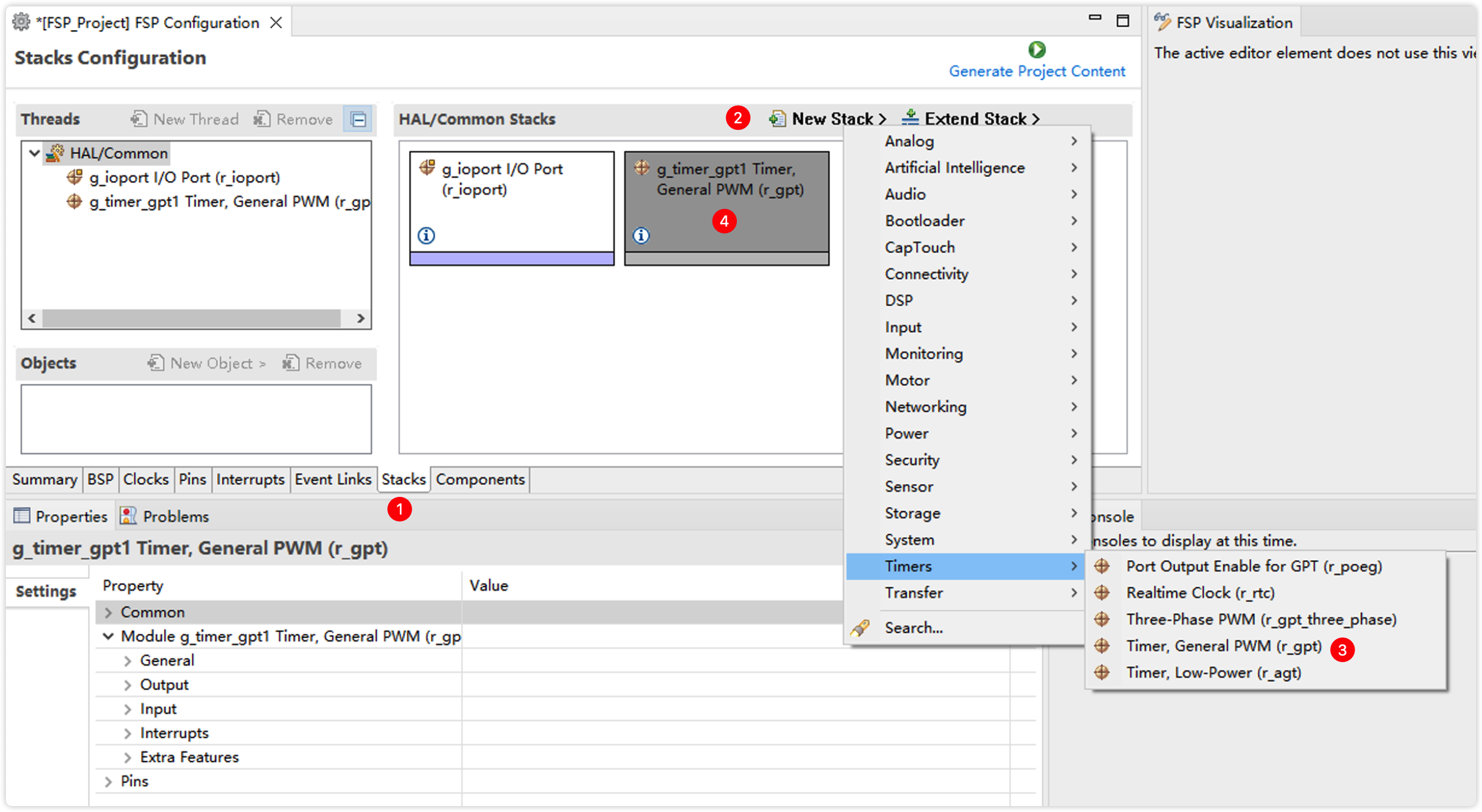Open the Analog submenu
Screen dimensions: 1482x812
click(x=966, y=141)
